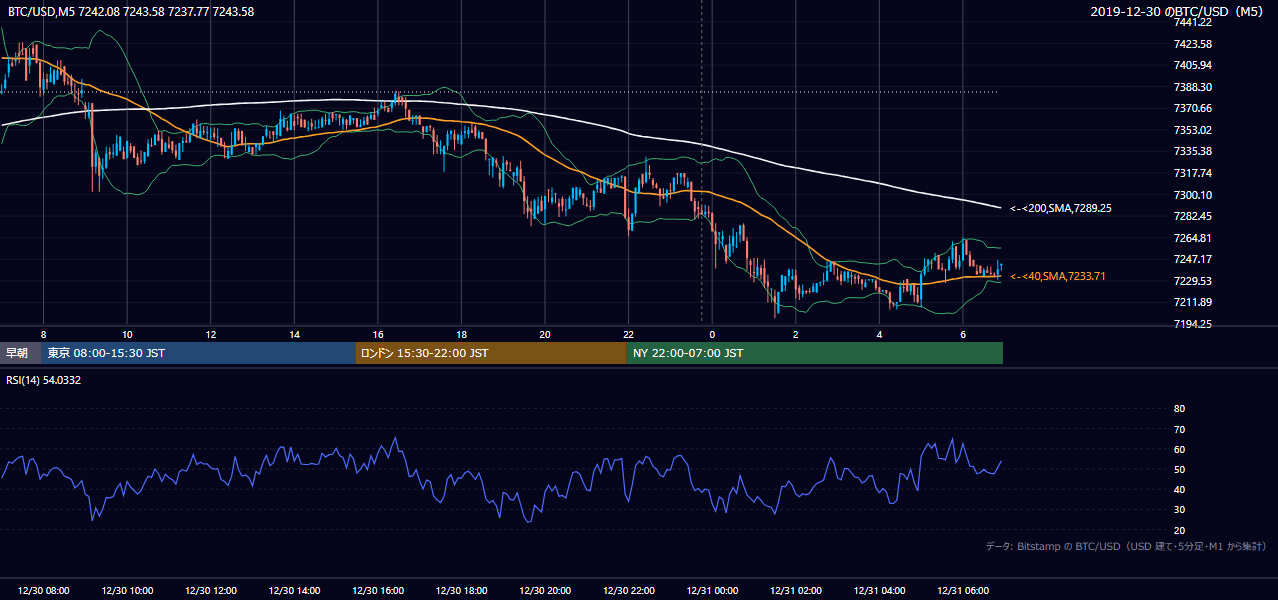Click bottom time label 12/30 16:00

pyautogui.click(x=378, y=591)
